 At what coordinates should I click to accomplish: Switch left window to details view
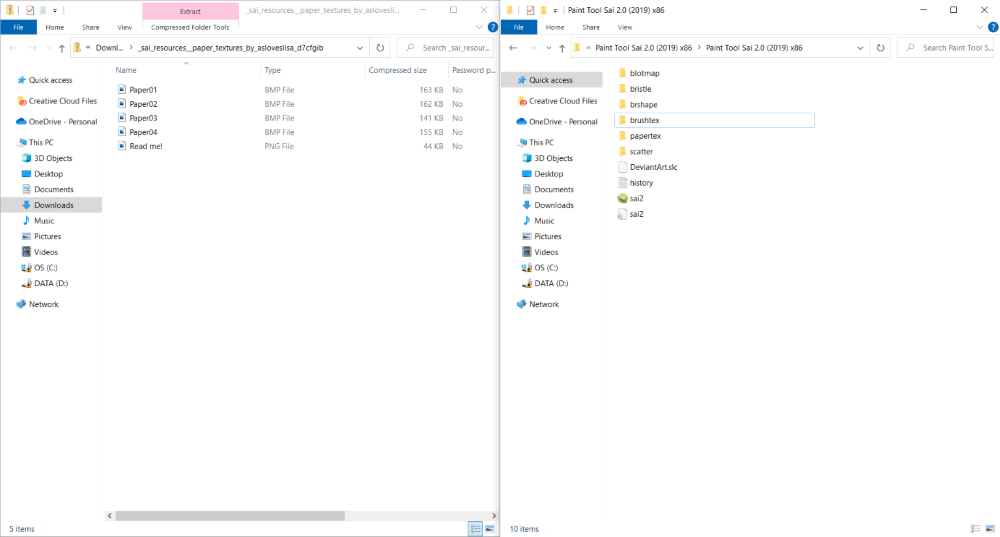475,528
